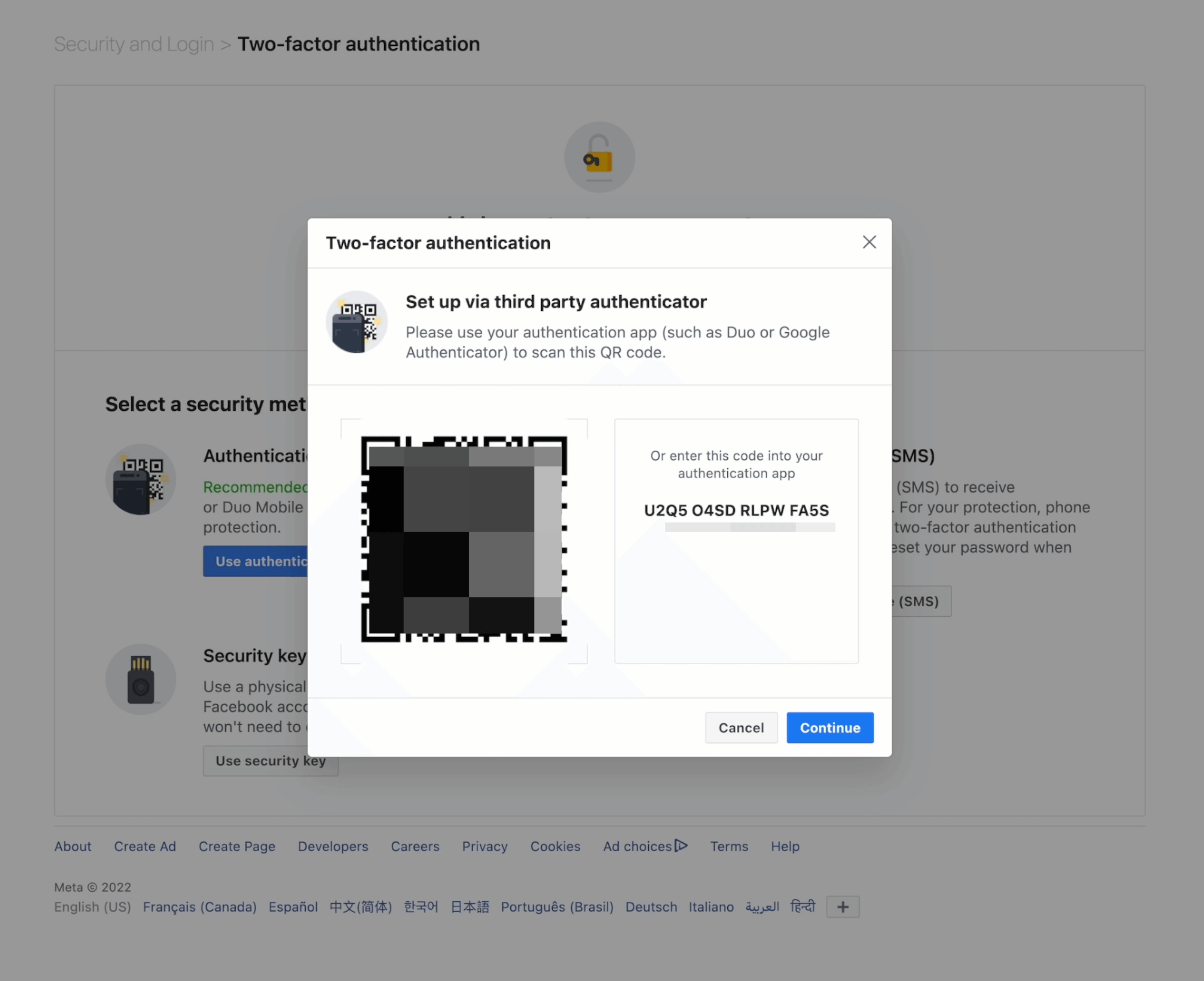Click the Select a security method heading

(206, 404)
